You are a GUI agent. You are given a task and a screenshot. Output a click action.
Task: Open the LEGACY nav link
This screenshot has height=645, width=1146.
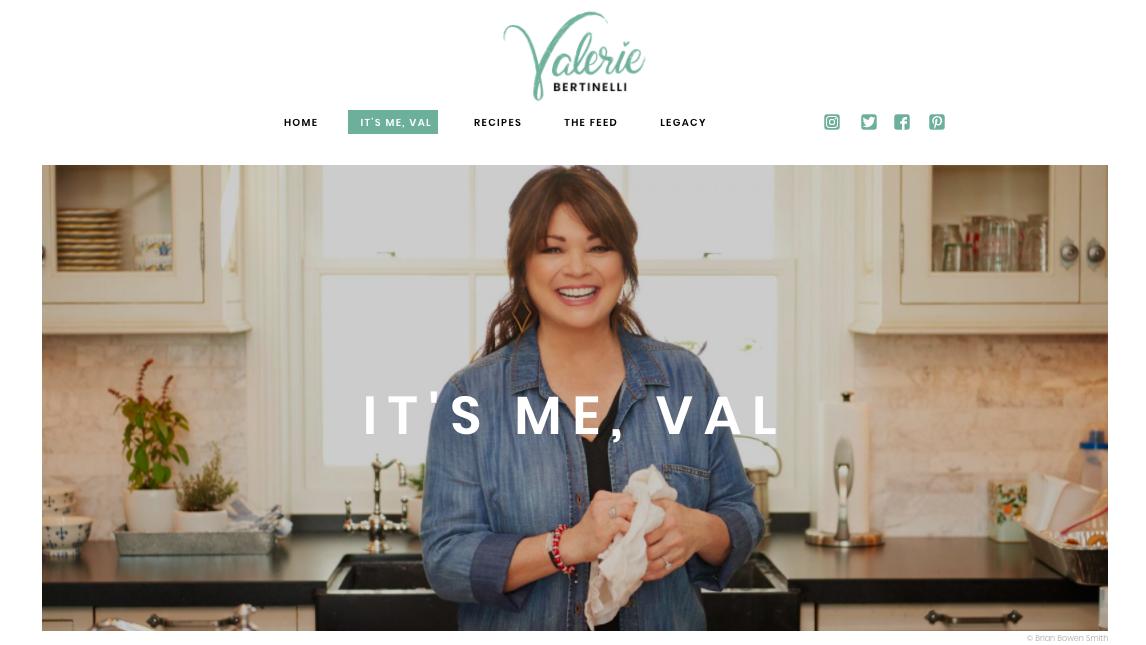click(683, 123)
